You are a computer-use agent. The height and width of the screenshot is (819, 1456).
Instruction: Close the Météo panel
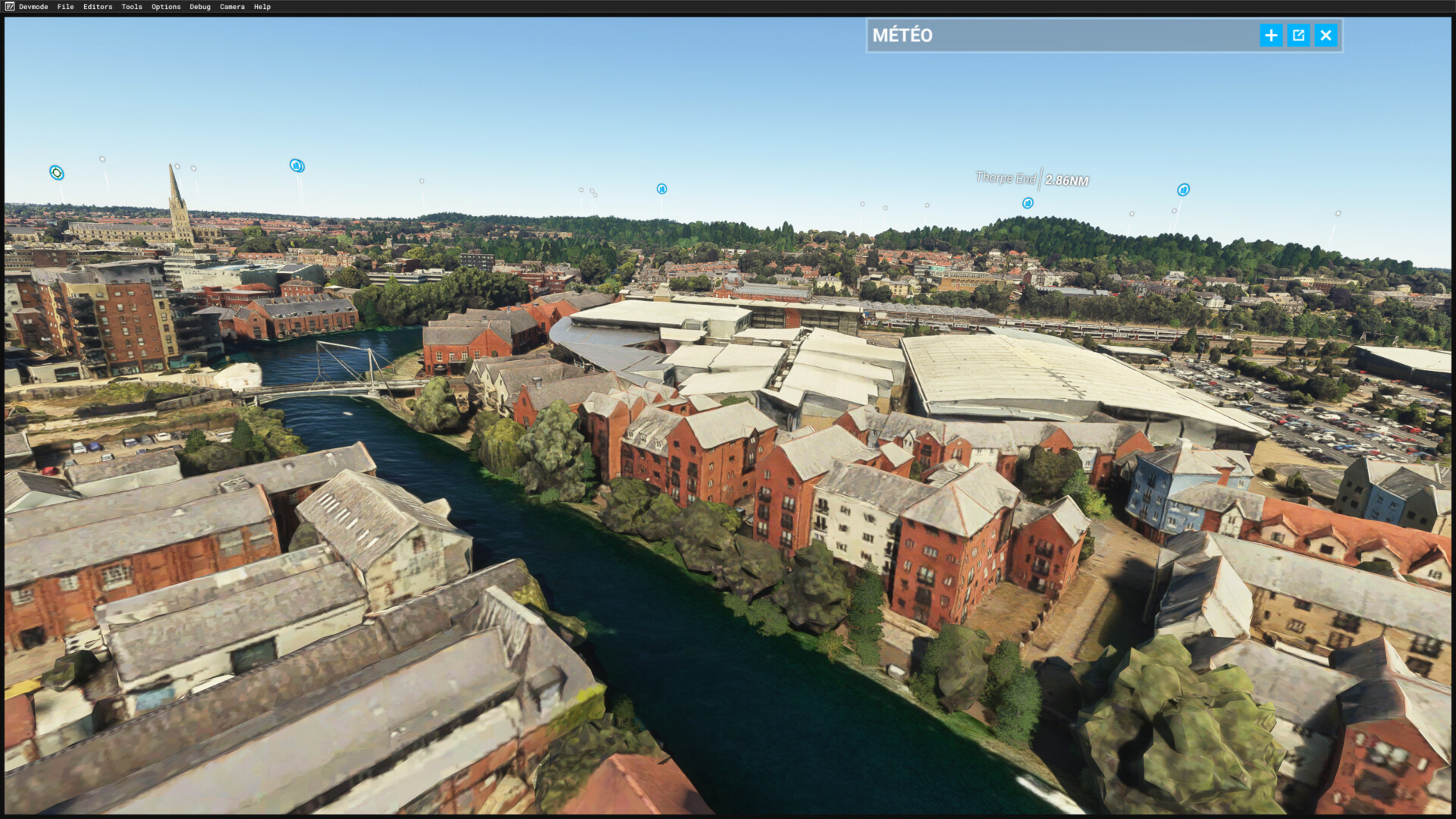[1326, 36]
